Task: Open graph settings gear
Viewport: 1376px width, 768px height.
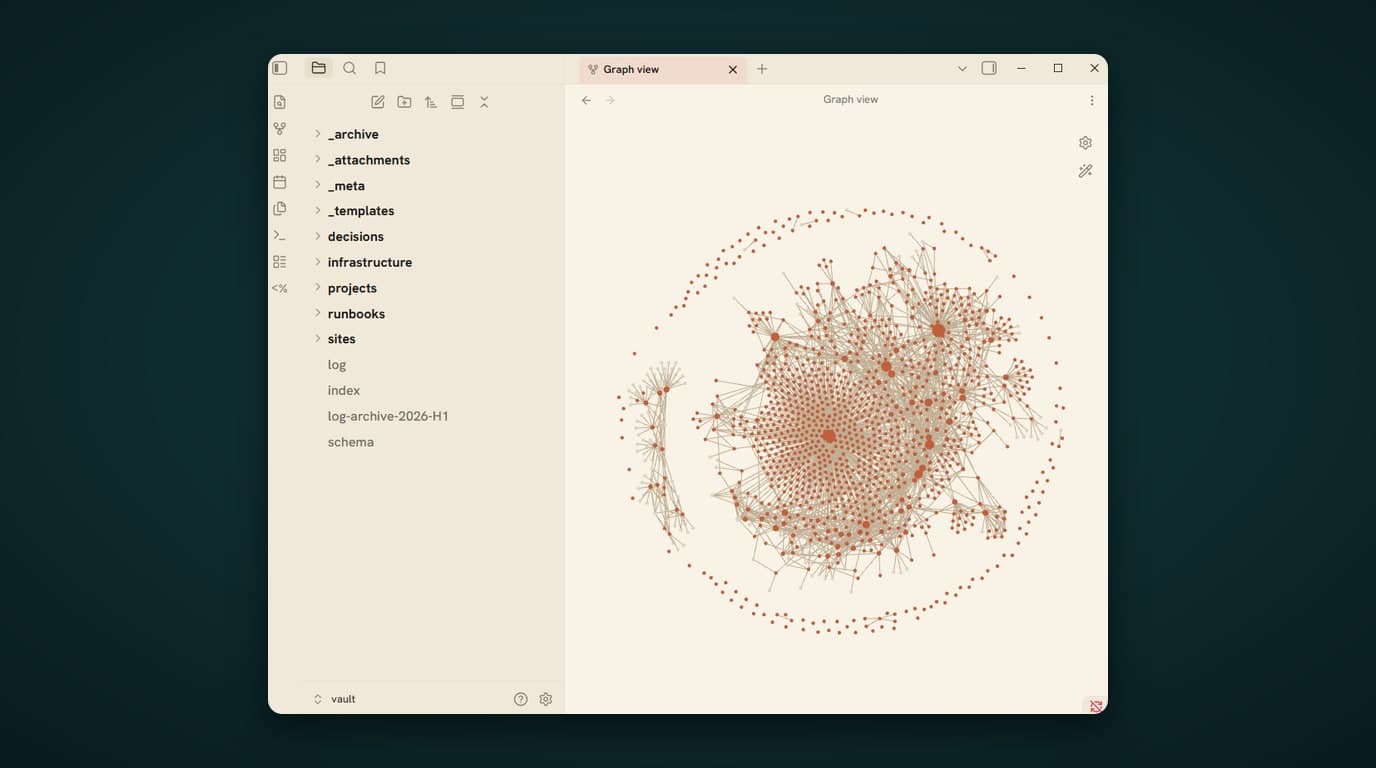Action: coord(1085,143)
